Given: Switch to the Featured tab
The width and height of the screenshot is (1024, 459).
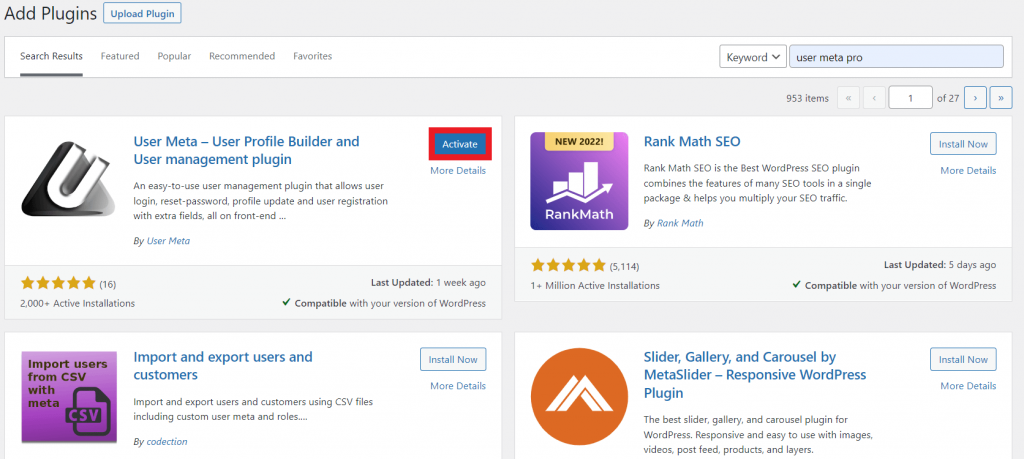Looking at the screenshot, I should tap(120, 56).
